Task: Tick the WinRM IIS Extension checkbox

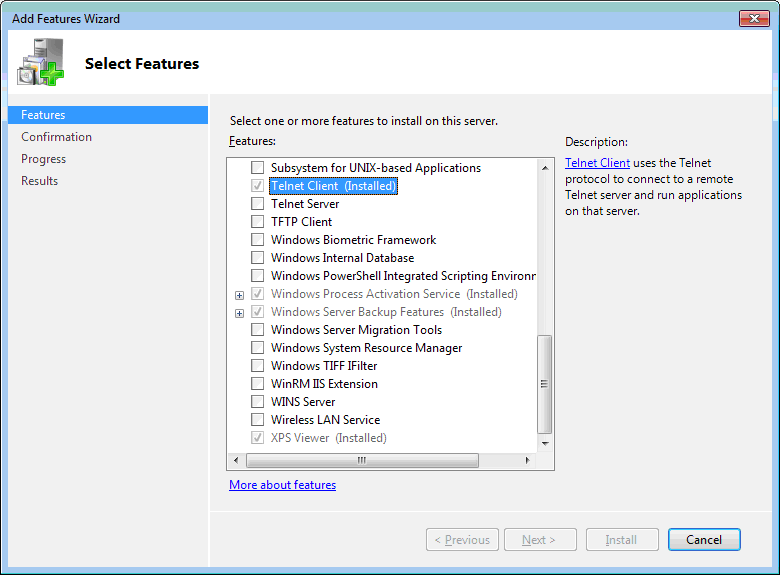Action: (x=258, y=383)
